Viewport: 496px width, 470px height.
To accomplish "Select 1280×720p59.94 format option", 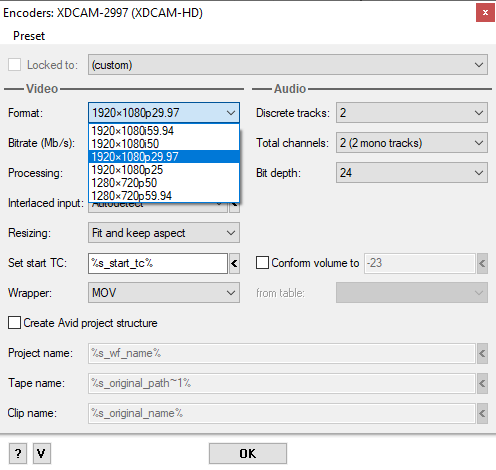I will (x=164, y=196).
